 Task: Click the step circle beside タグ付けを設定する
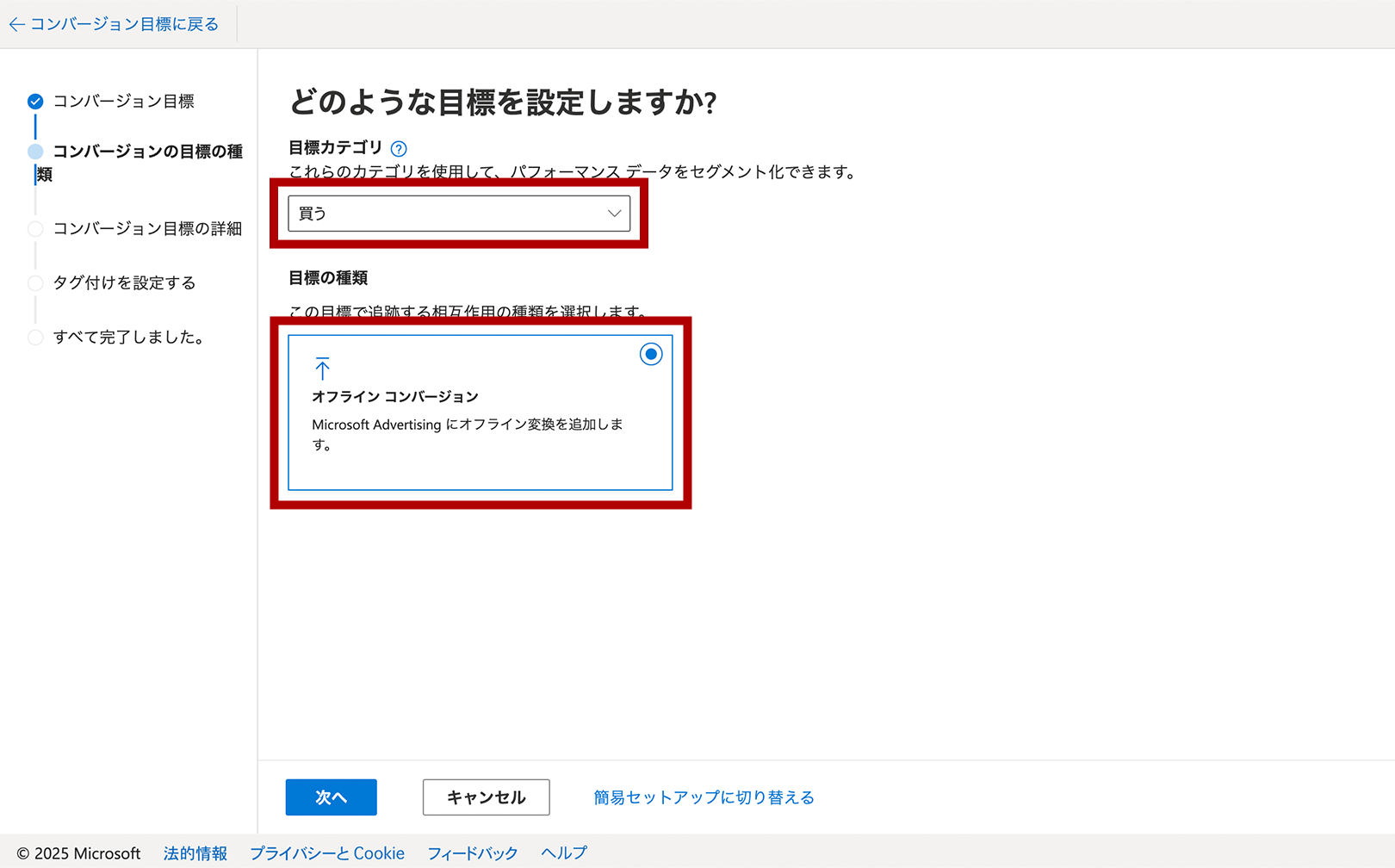[x=35, y=282]
